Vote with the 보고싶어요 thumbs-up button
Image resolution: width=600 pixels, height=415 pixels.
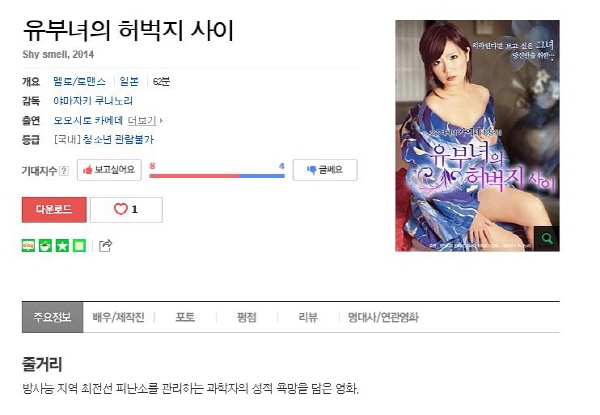tap(109, 170)
